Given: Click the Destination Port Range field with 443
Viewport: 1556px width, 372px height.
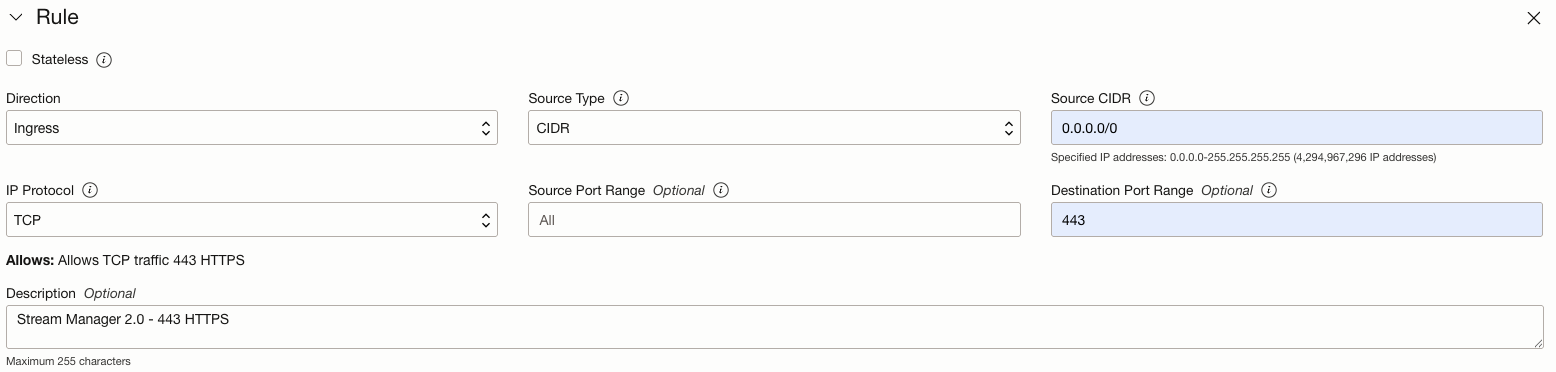Looking at the screenshot, I should (1297, 220).
